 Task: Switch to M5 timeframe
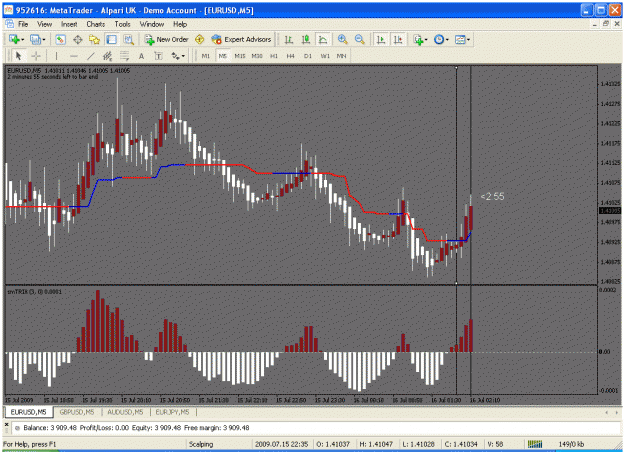[222, 56]
